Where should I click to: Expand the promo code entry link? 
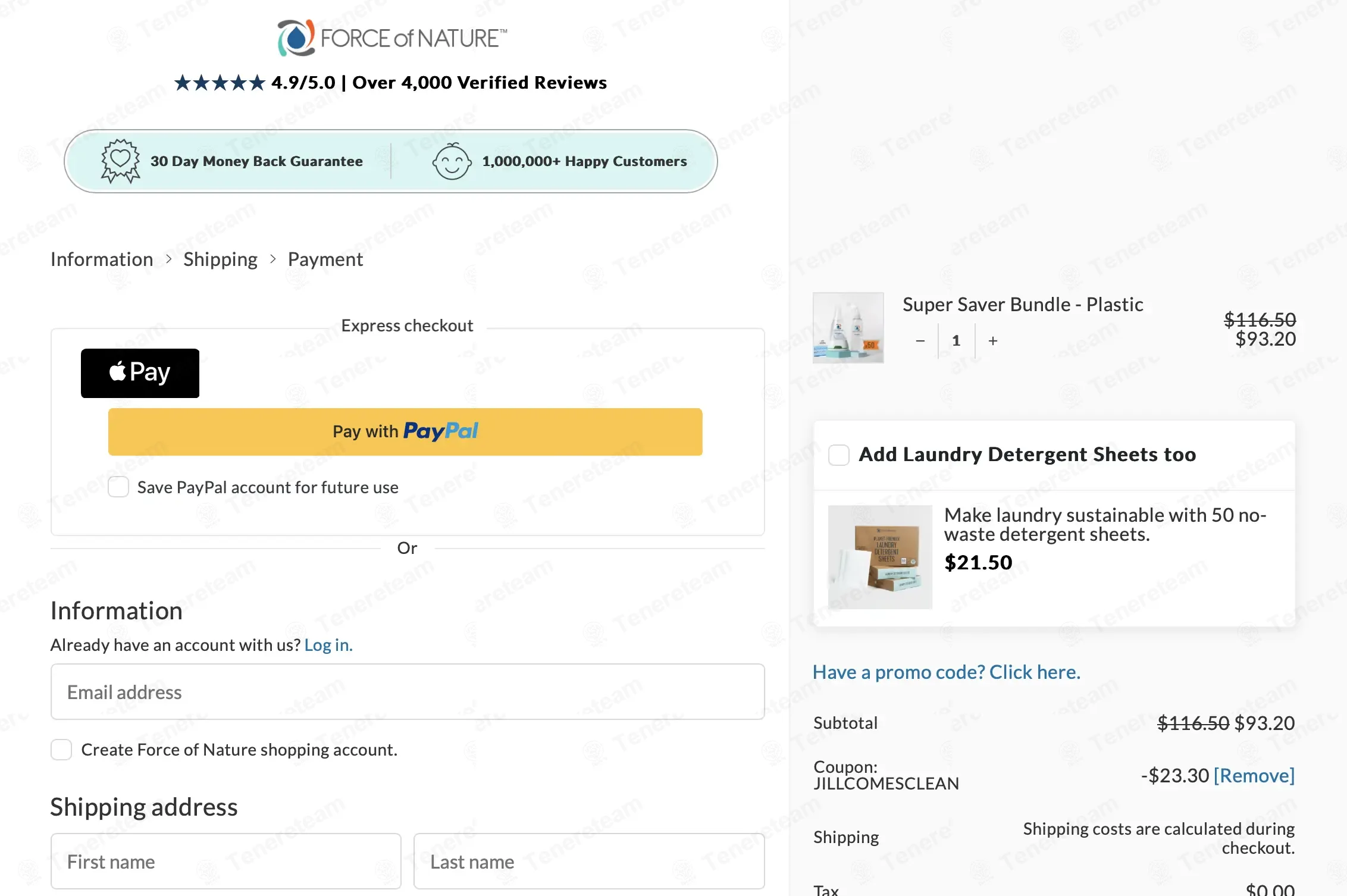pos(947,672)
